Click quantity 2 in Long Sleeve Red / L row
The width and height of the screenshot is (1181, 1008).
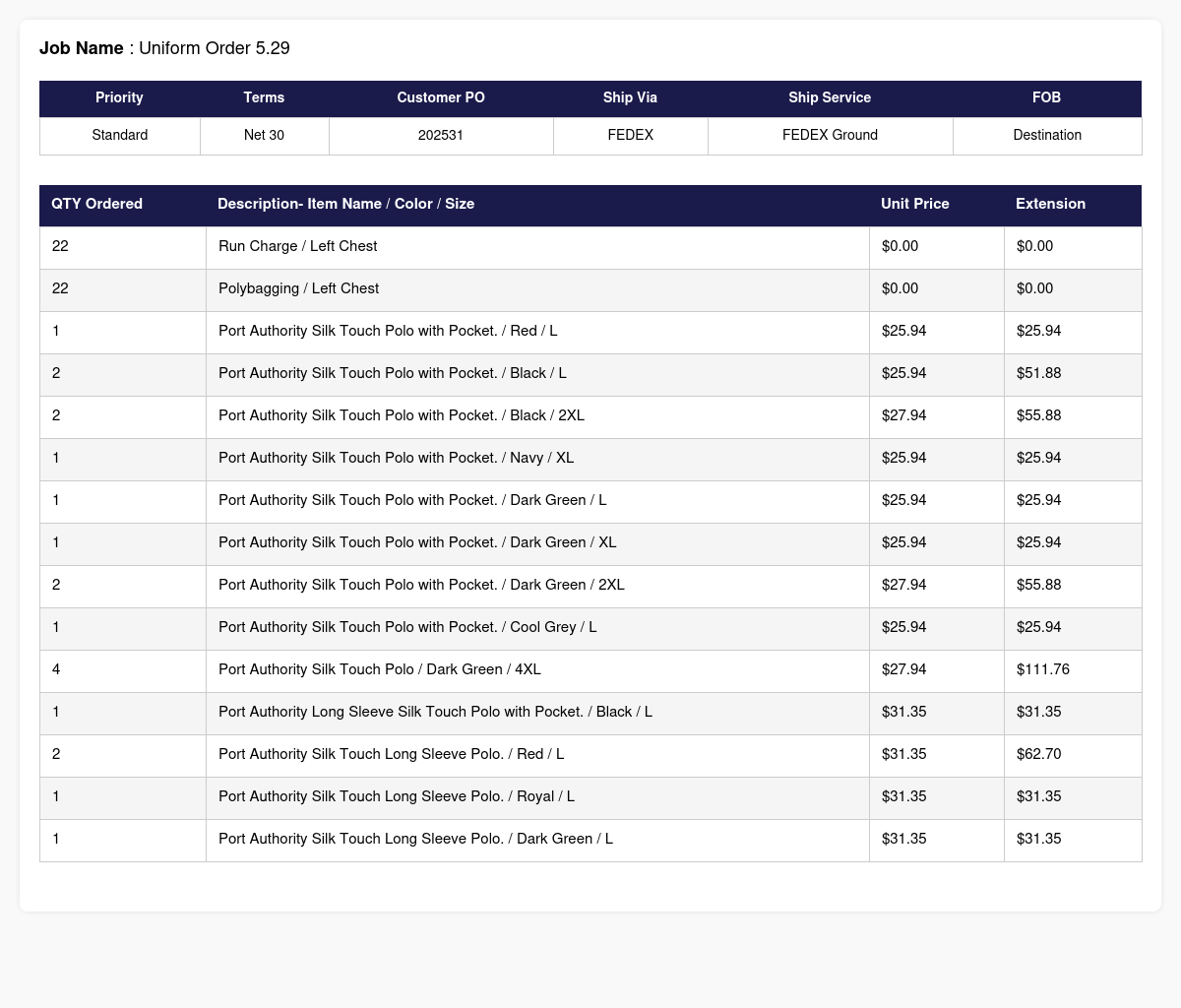click(x=56, y=754)
